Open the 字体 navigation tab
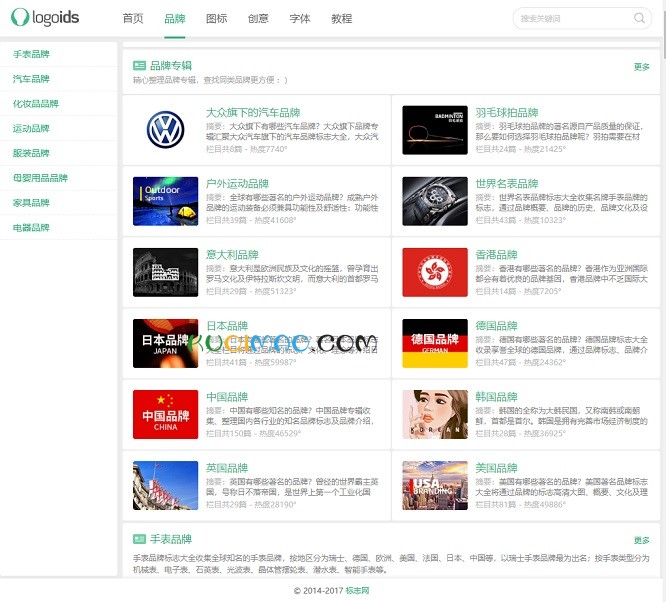This screenshot has width=666, height=602. pyautogui.click(x=299, y=19)
